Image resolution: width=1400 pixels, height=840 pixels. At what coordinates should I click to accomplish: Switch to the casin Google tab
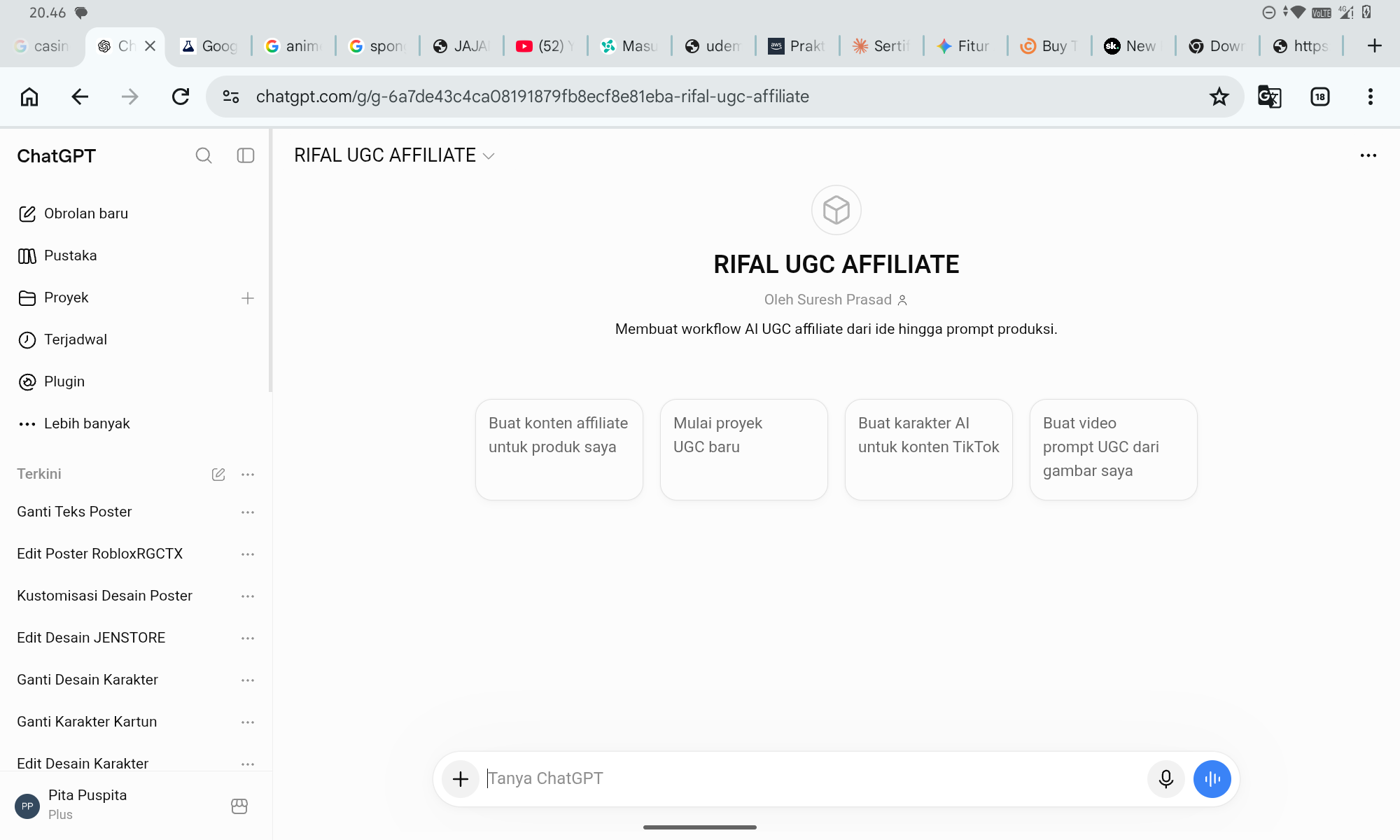(x=42, y=46)
